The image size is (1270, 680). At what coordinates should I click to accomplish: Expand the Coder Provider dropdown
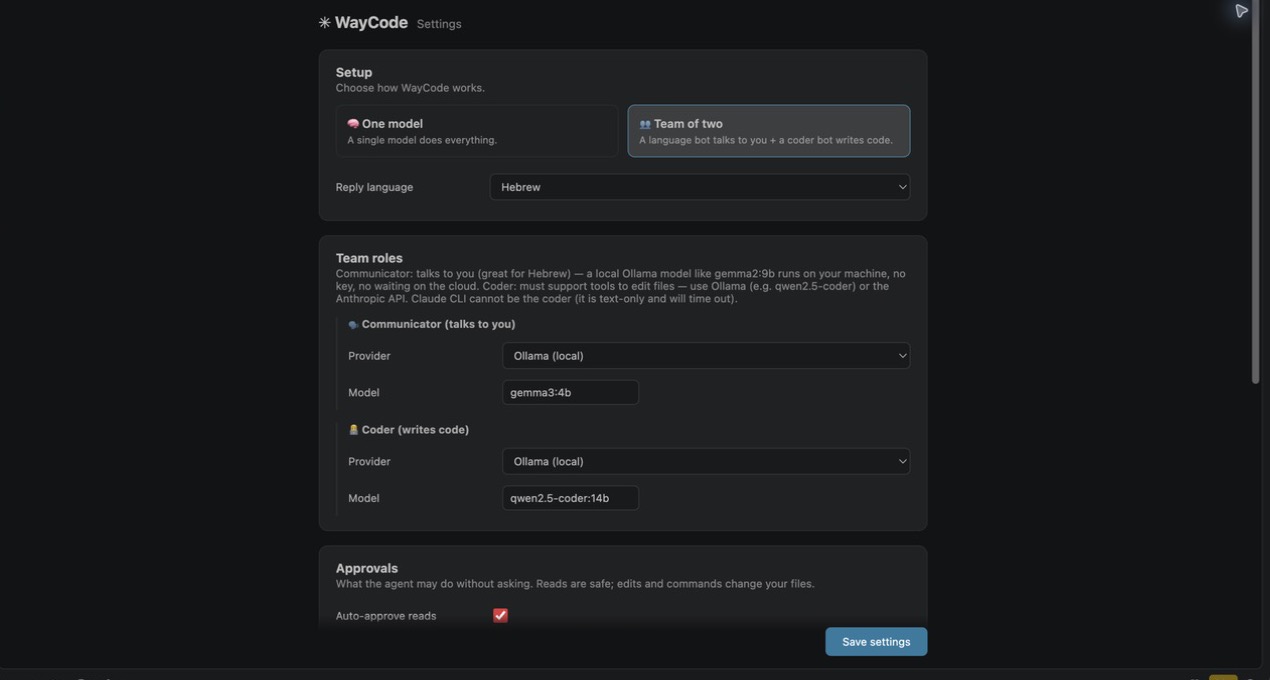click(706, 461)
